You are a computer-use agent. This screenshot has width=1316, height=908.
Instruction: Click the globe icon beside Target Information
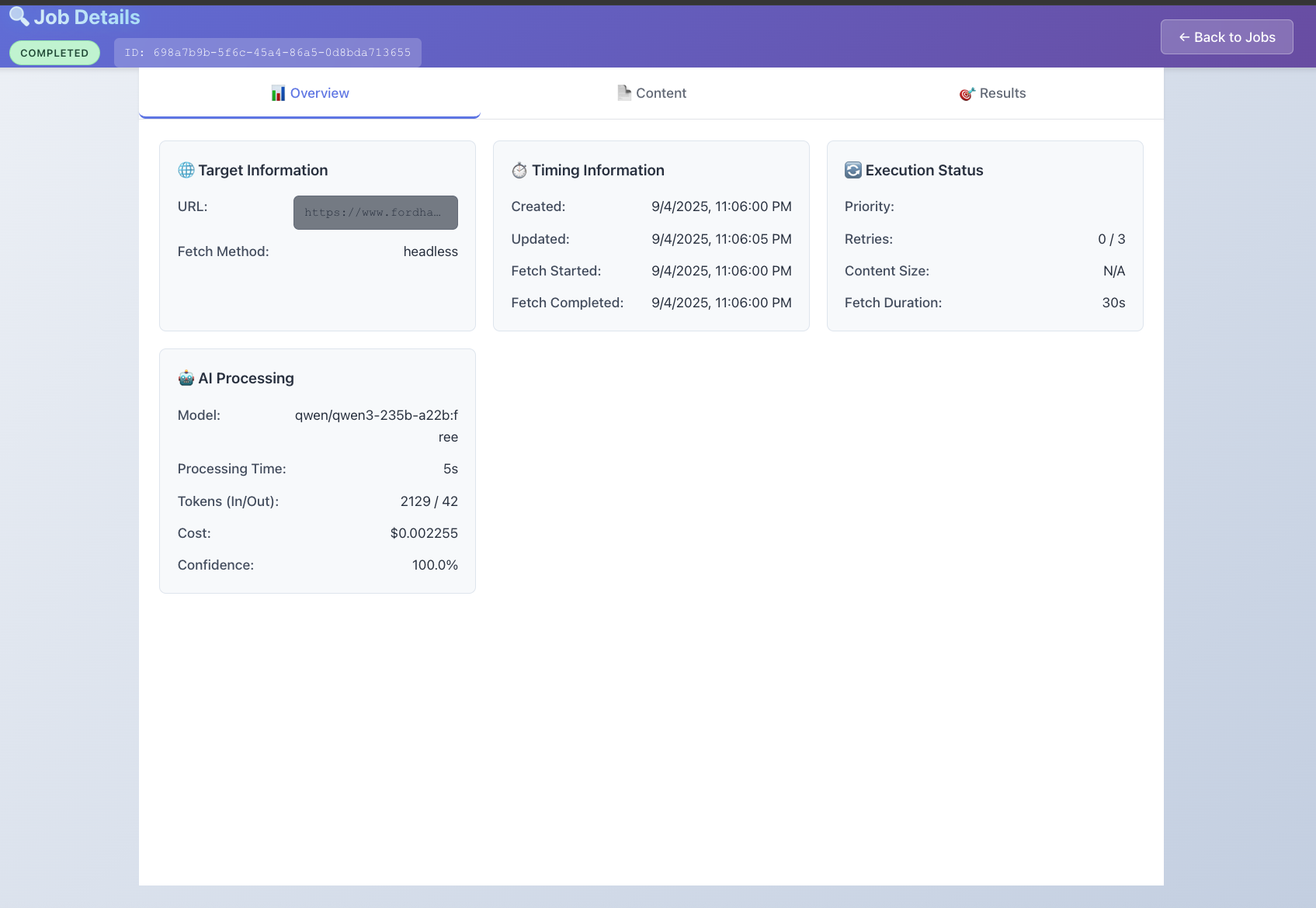coord(186,170)
